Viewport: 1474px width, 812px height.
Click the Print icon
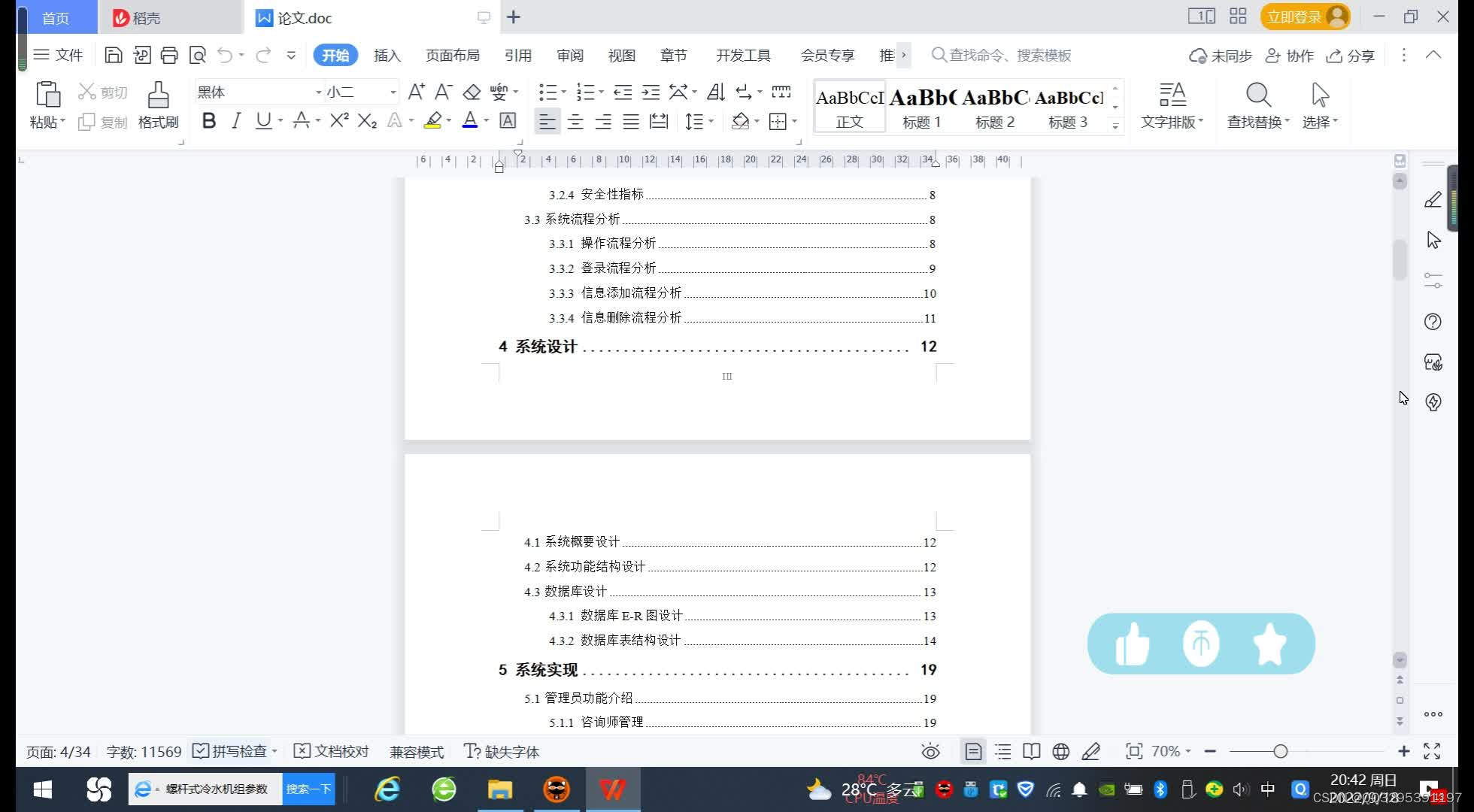point(169,55)
